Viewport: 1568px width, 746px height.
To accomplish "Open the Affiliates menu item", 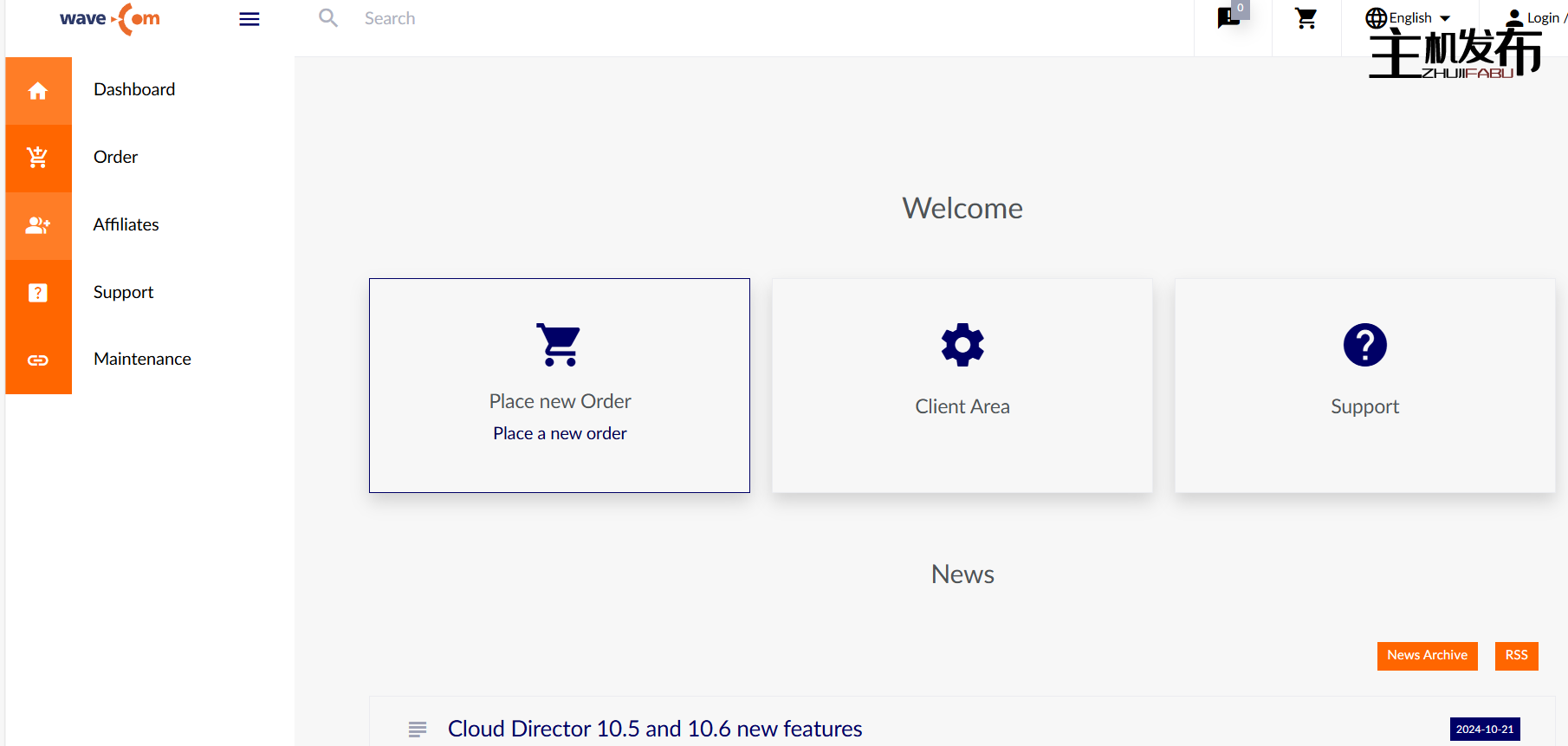I will [x=126, y=224].
